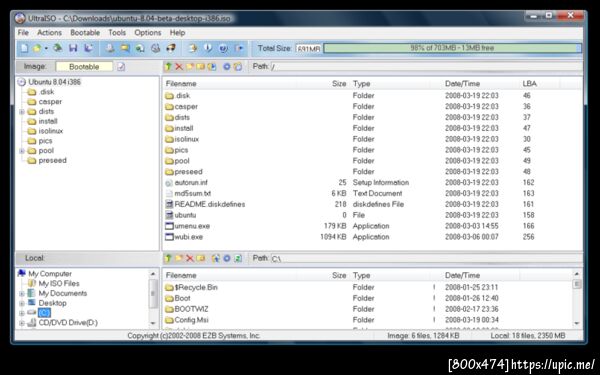Expand the (C:) drive node
Viewport: 600px width, 375px height.
(22, 313)
